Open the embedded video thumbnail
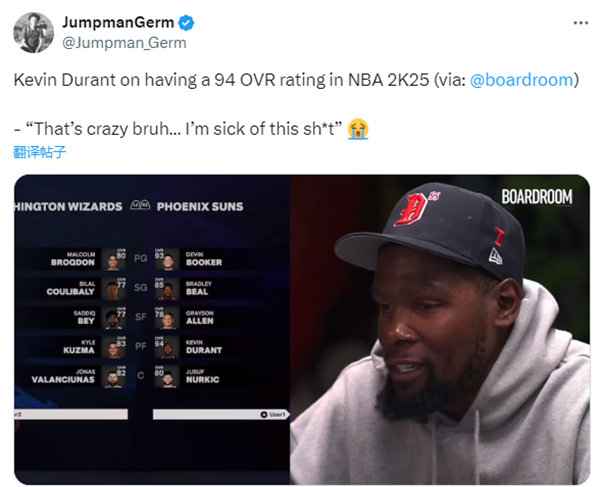600x487 pixels. [302, 330]
